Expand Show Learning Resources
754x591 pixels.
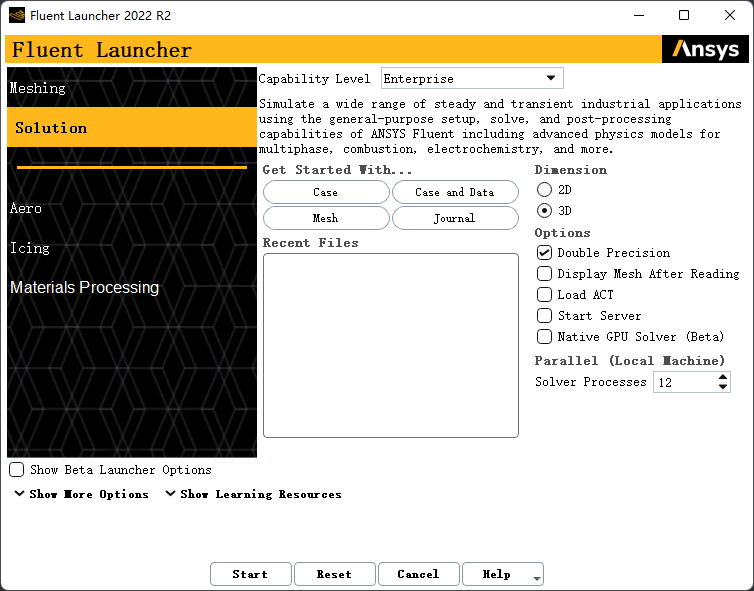pyautogui.click(x=253, y=494)
